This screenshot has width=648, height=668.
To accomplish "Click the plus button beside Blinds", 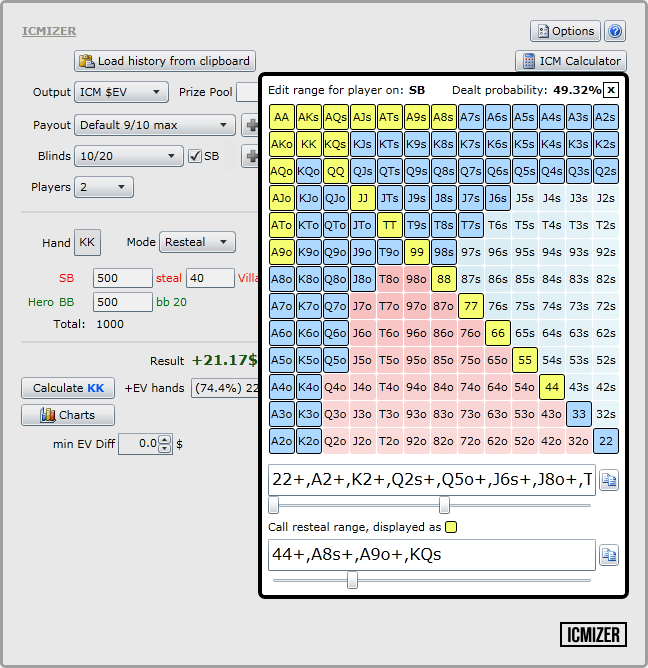I will point(252,156).
